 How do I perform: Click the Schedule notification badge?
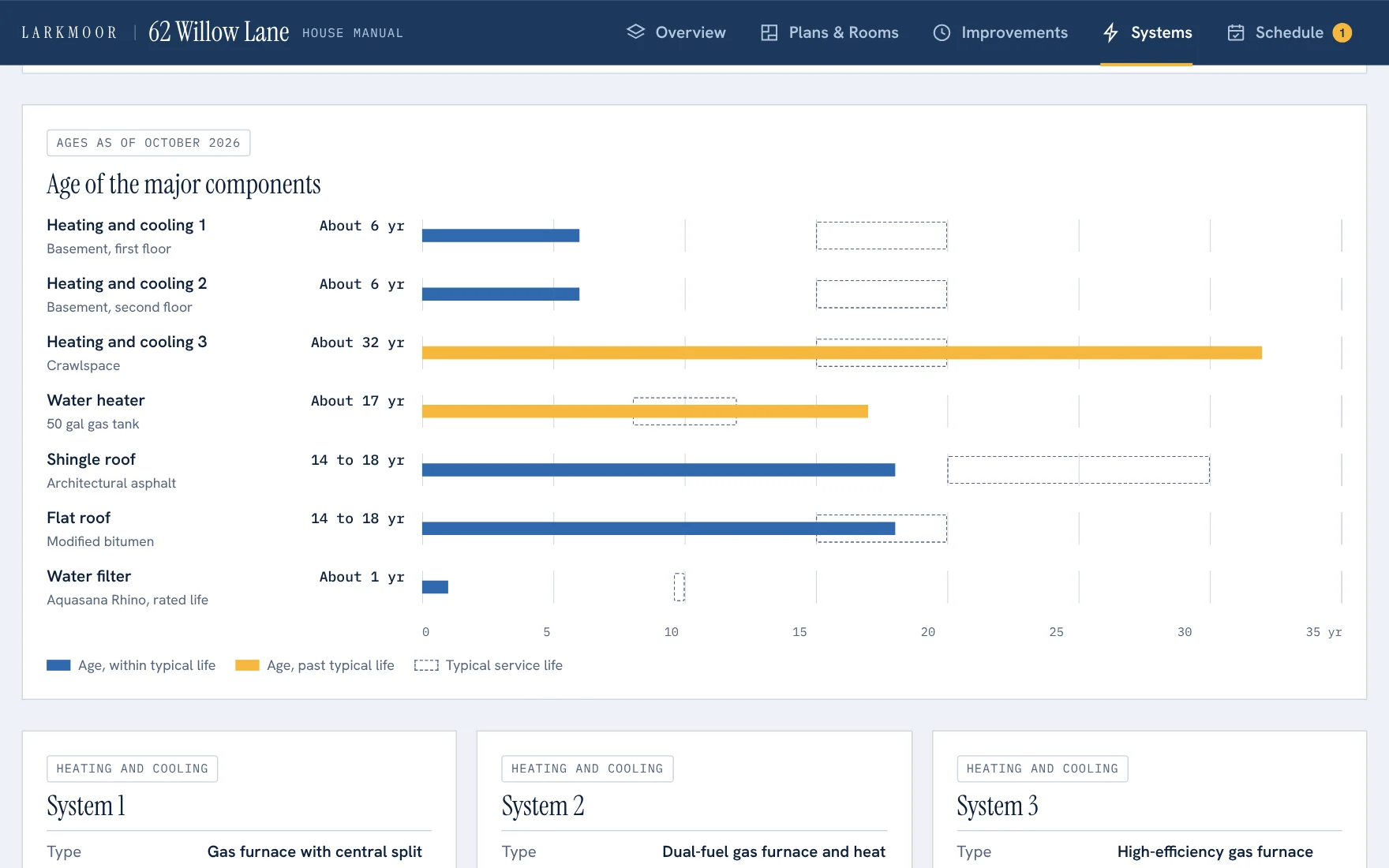click(1342, 32)
